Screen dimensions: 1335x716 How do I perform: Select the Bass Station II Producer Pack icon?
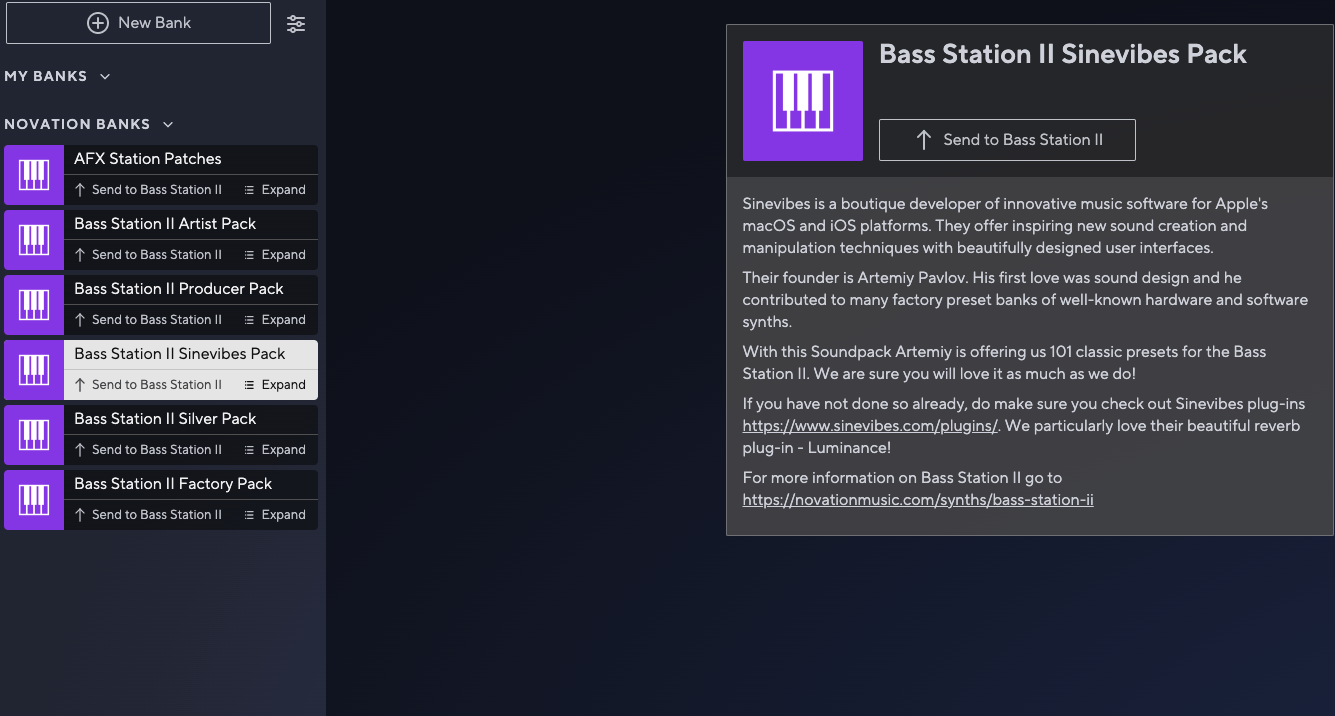click(x=34, y=305)
